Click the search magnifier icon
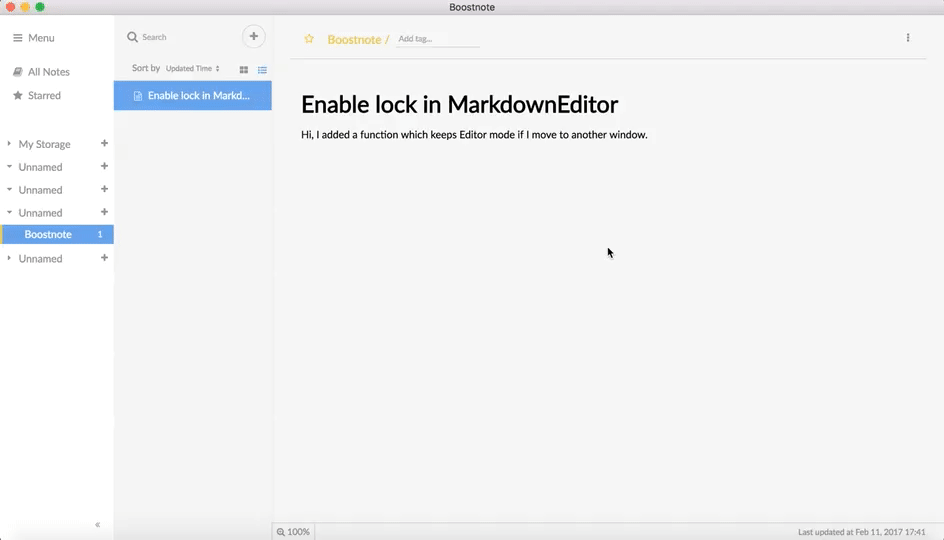 (x=132, y=37)
